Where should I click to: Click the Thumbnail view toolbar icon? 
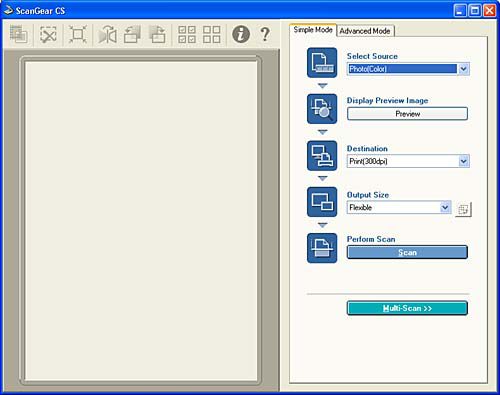pyautogui.click(x=18, y=34)
